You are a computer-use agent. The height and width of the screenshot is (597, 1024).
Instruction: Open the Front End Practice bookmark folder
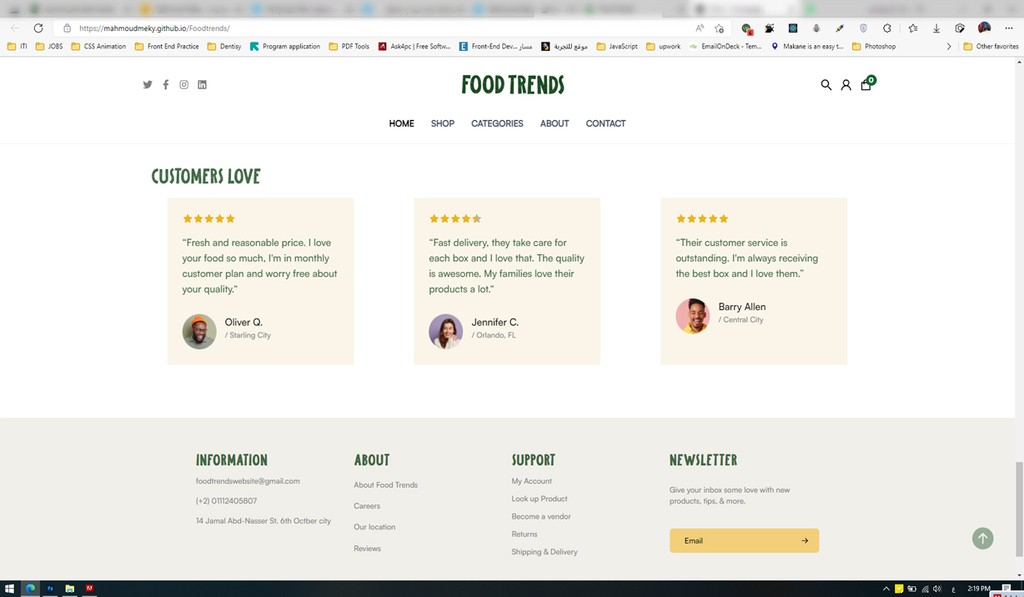click(167, 46)
